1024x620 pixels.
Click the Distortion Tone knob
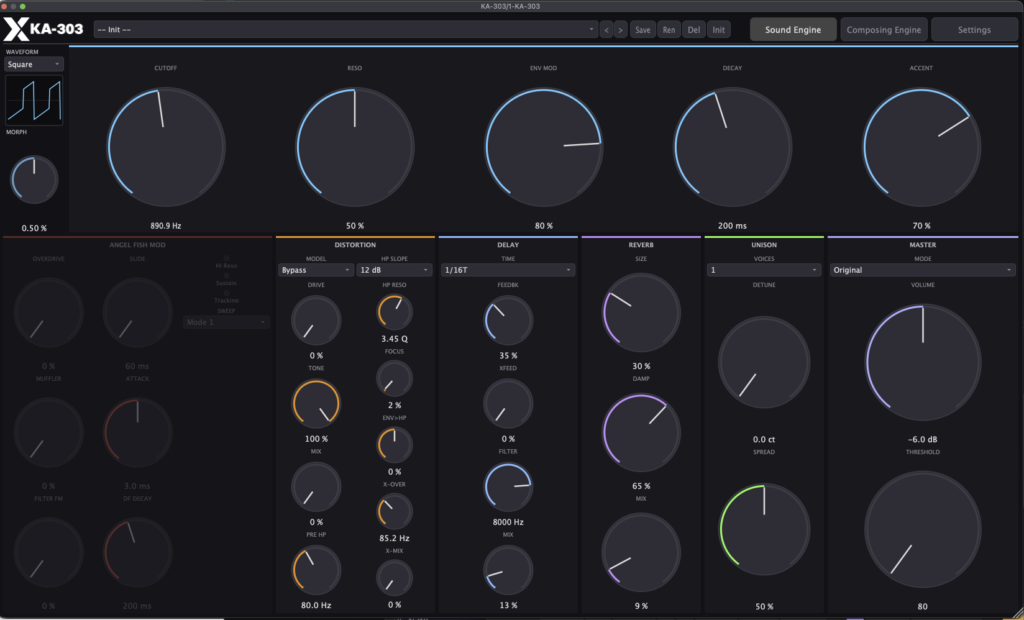pos(316,403)
